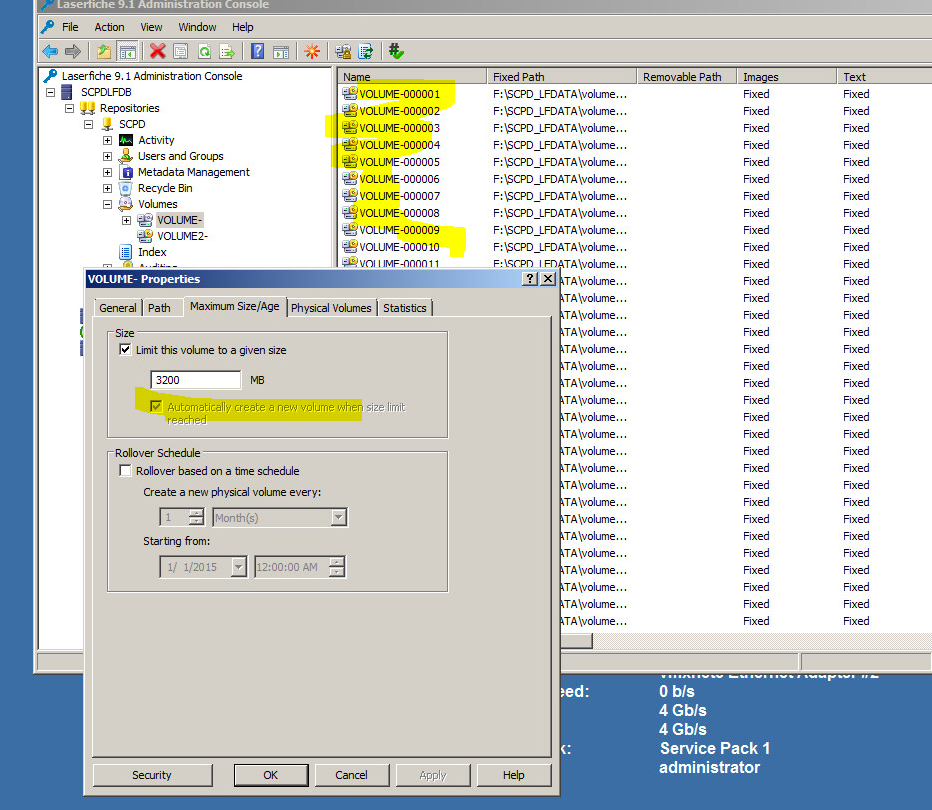This screenshot has width=932, height=810.
Task: Click the 12:00:00 AM time stepper
Action: [336, 567]
